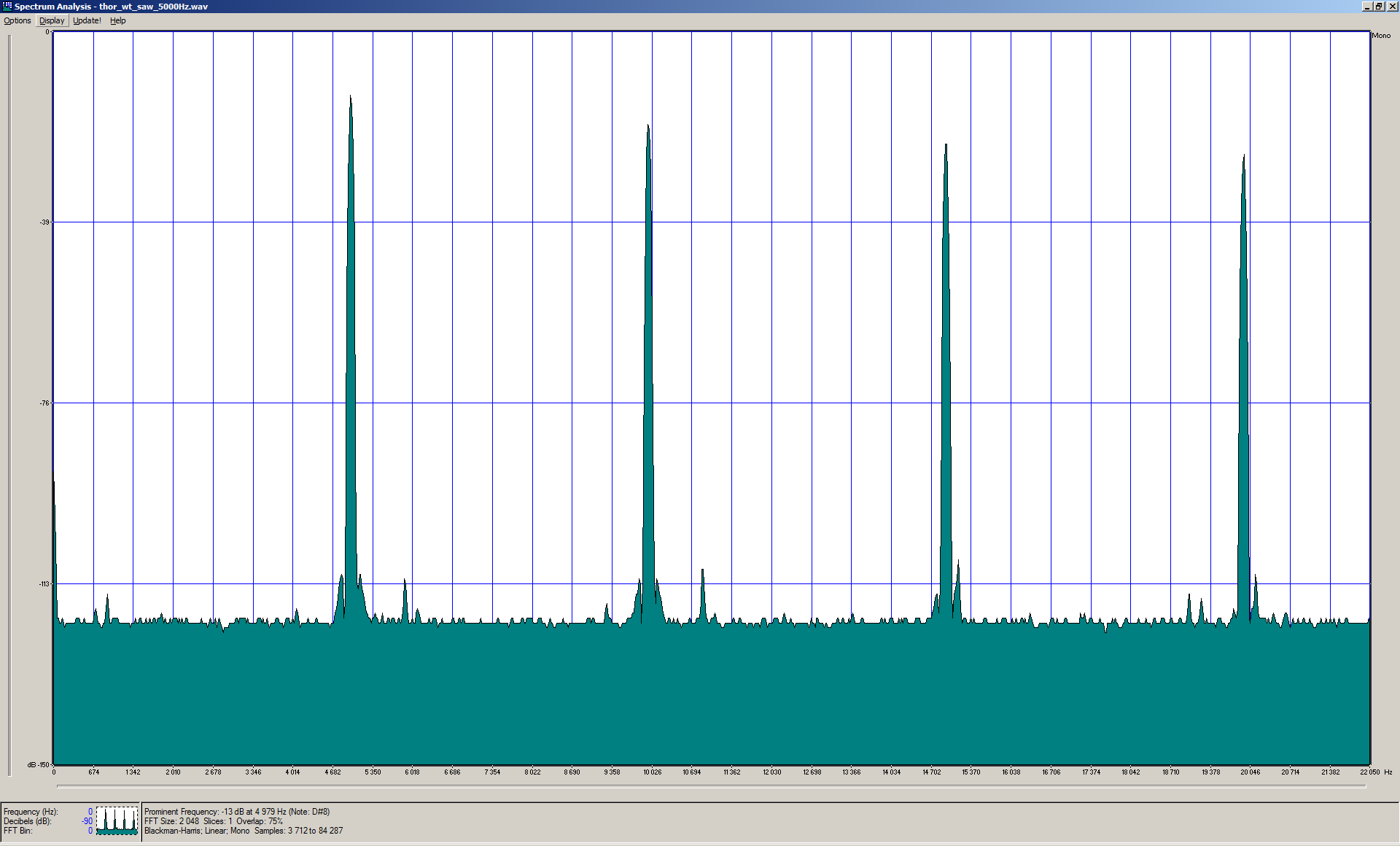Click the horizontal scrollbar below frequency axis
This screenshot has width=1400, height=846.
[x=711, y=786]
